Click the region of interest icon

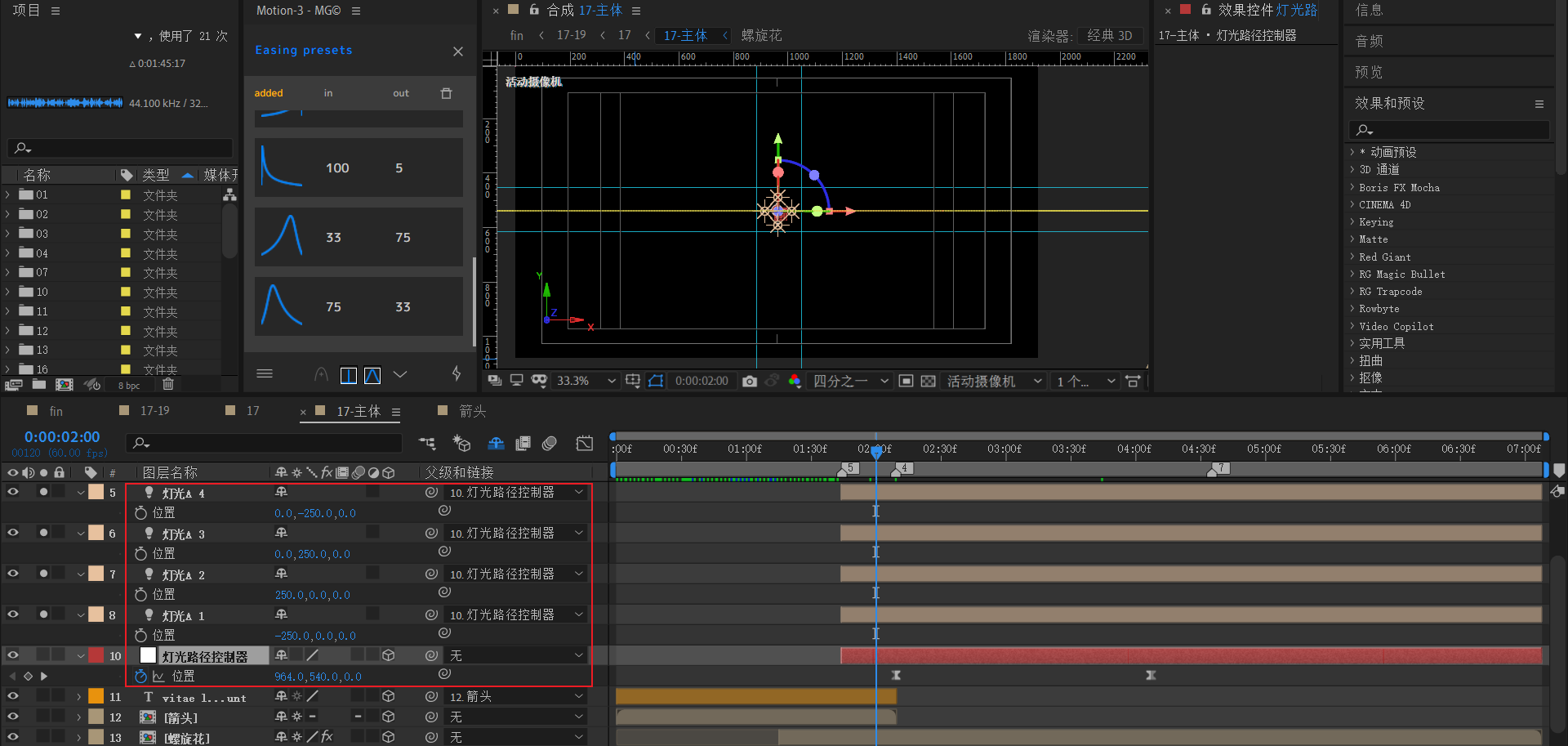(906, 381)
